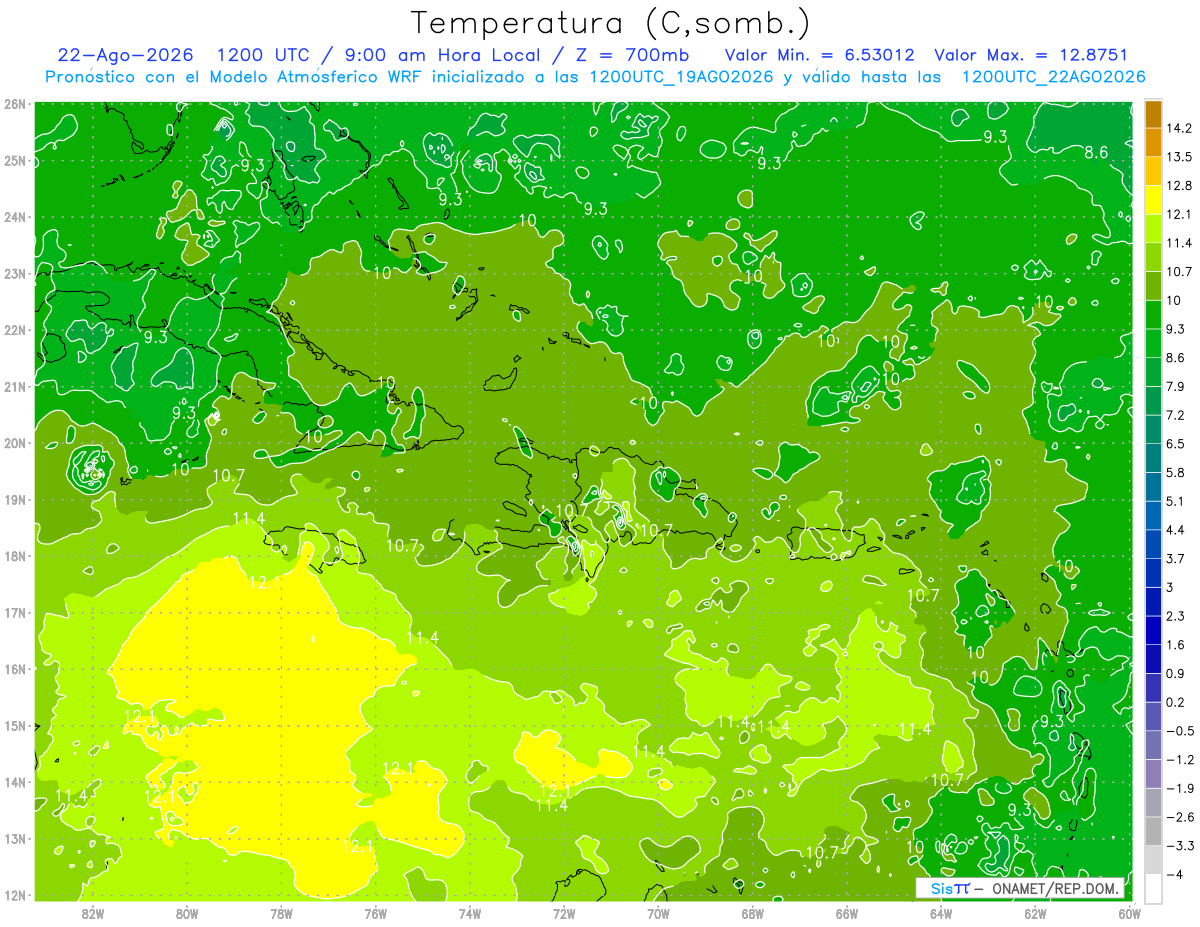Click the dark orange legend swatch above 14.2
Screen dimensions: 1200x927
pos(1153,113)
